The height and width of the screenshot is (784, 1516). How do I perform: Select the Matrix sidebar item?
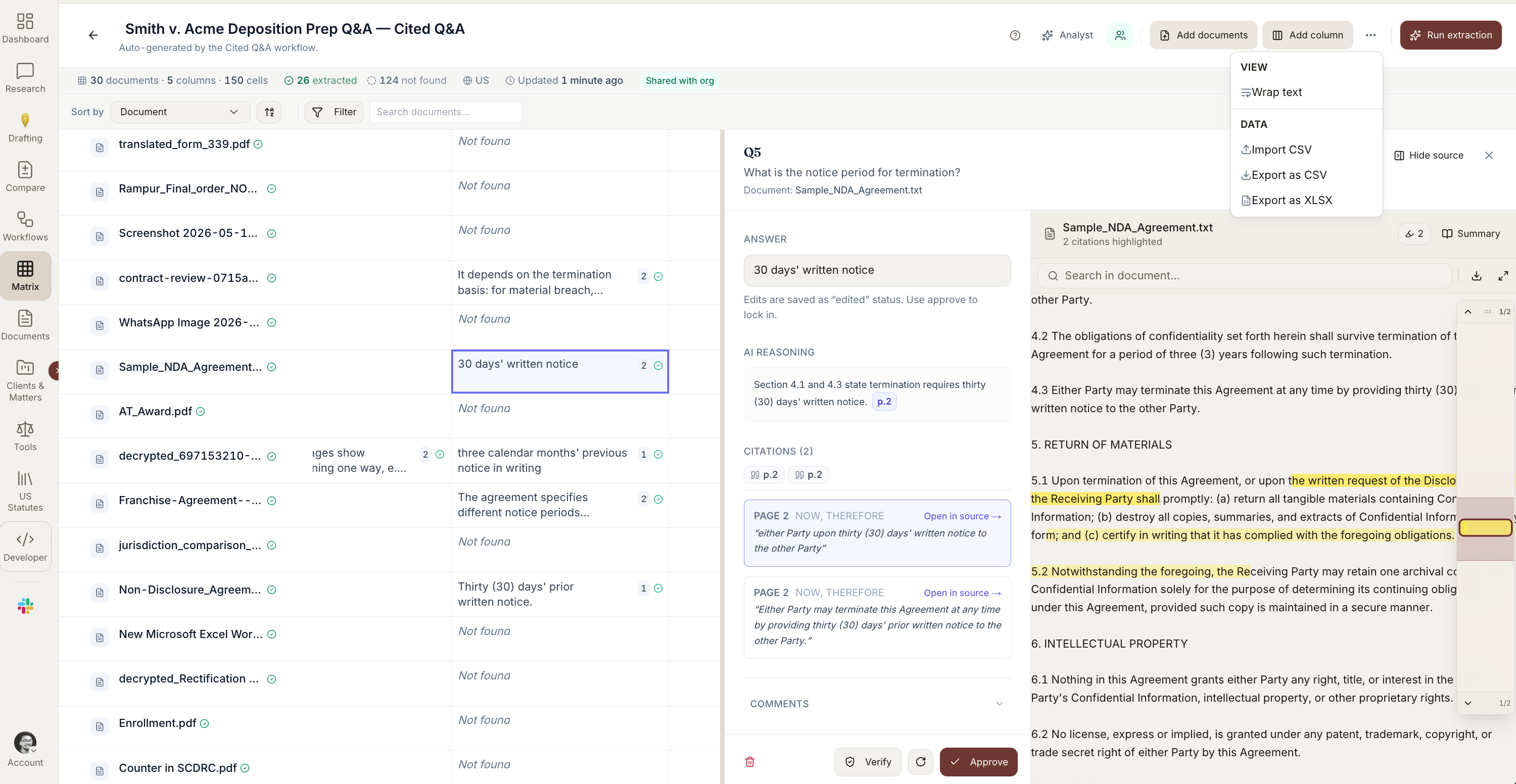coord(25,275)
